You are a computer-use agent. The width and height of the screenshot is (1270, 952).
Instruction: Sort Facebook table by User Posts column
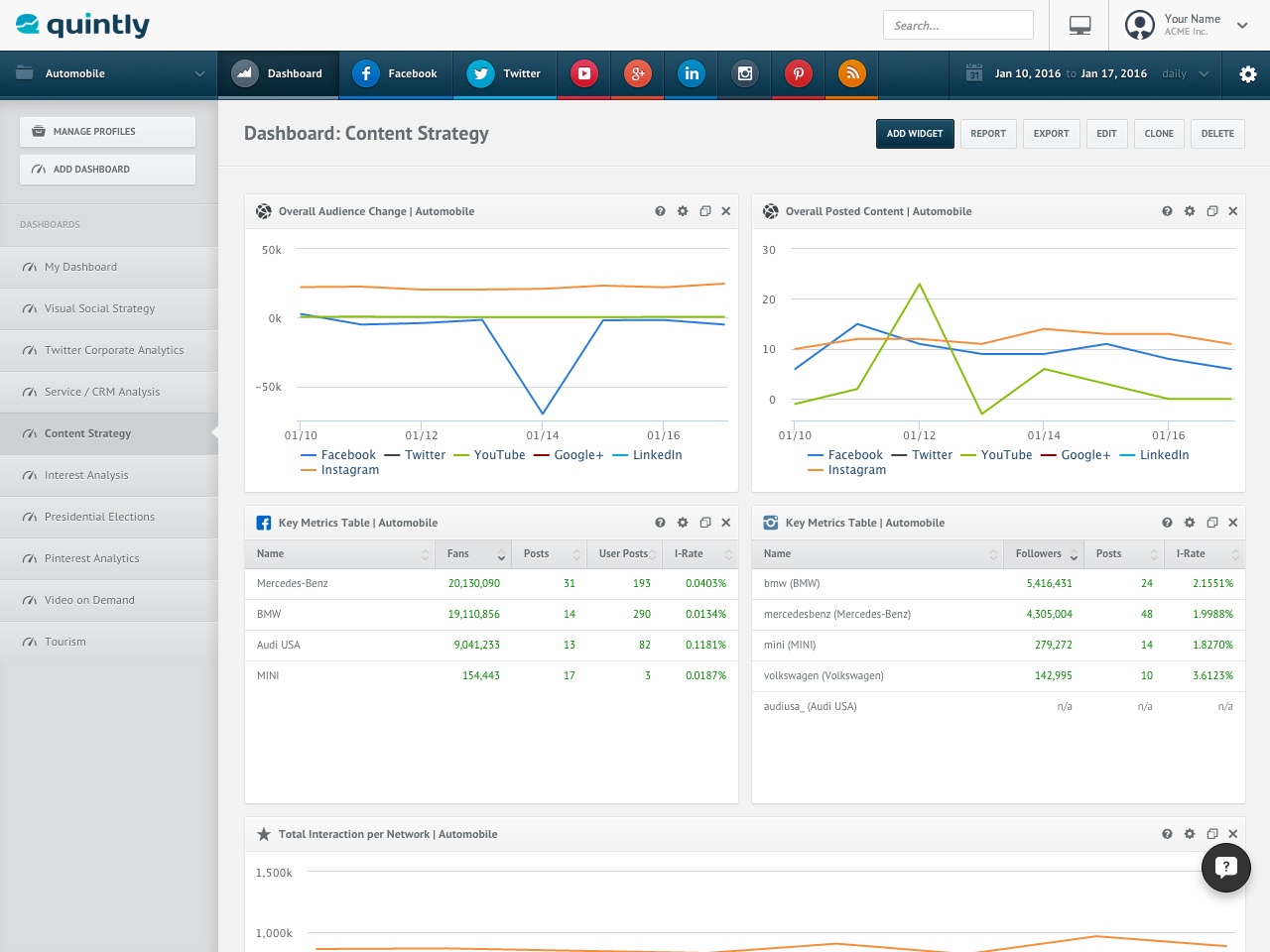pyautogui.click(x=625, y=553)
